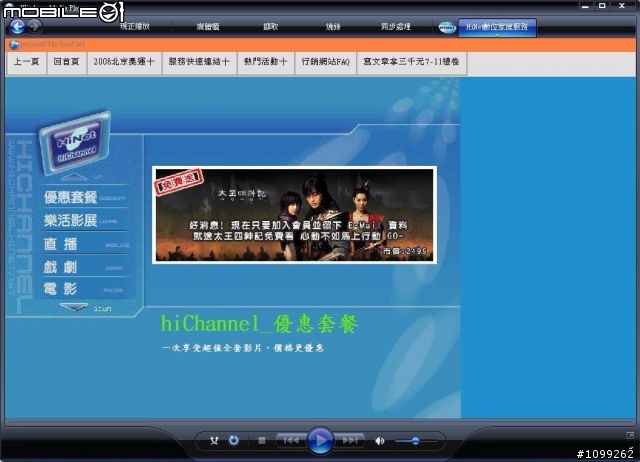Screen dimensions: 640x462
Task: Click the globe icon in the orange bar
Action: (x=14, y=44)
